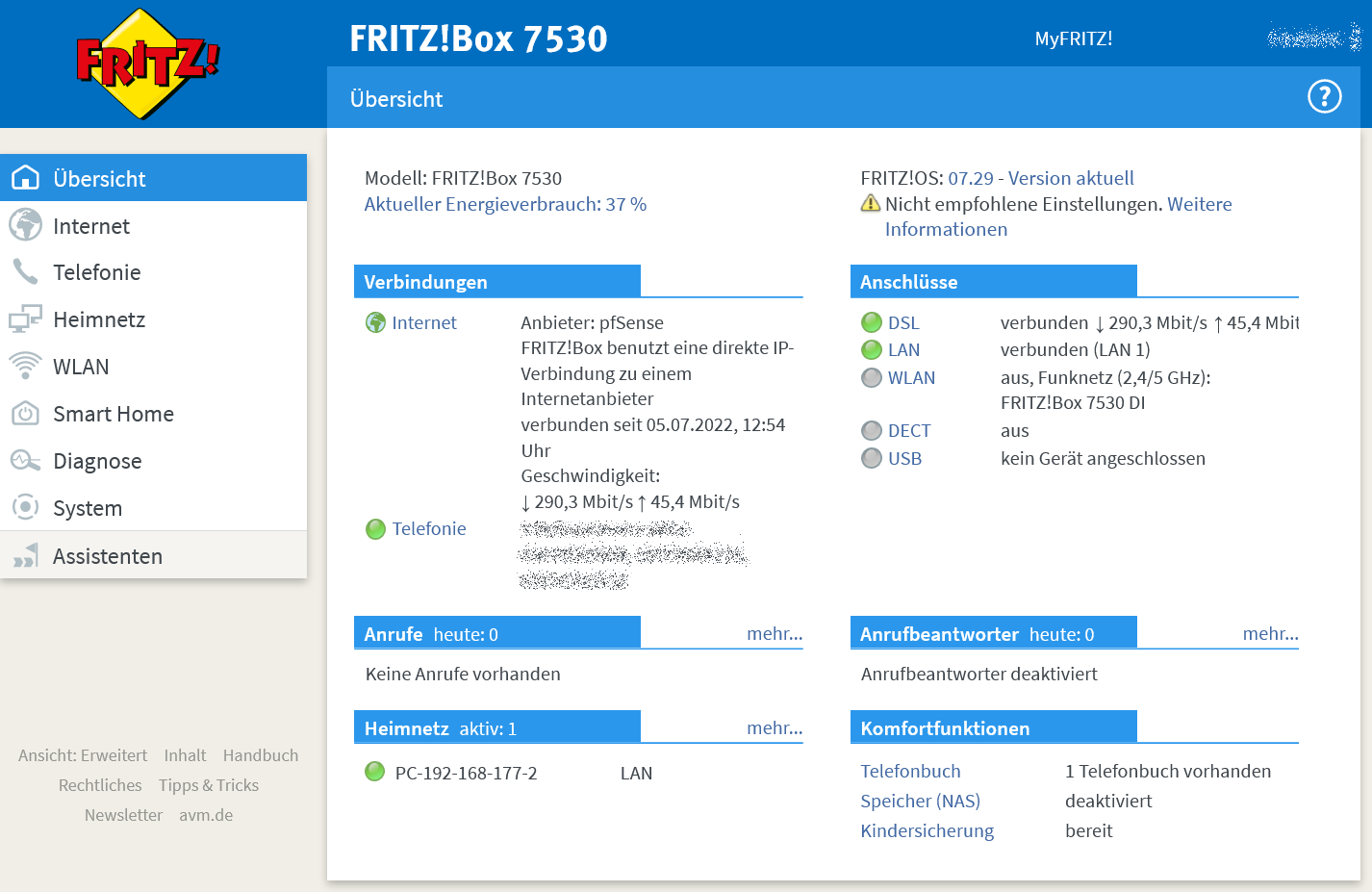Viewport: 1372px width, 892px height.
Task: Open the avm.de footer link
Action: click(206, 815)
